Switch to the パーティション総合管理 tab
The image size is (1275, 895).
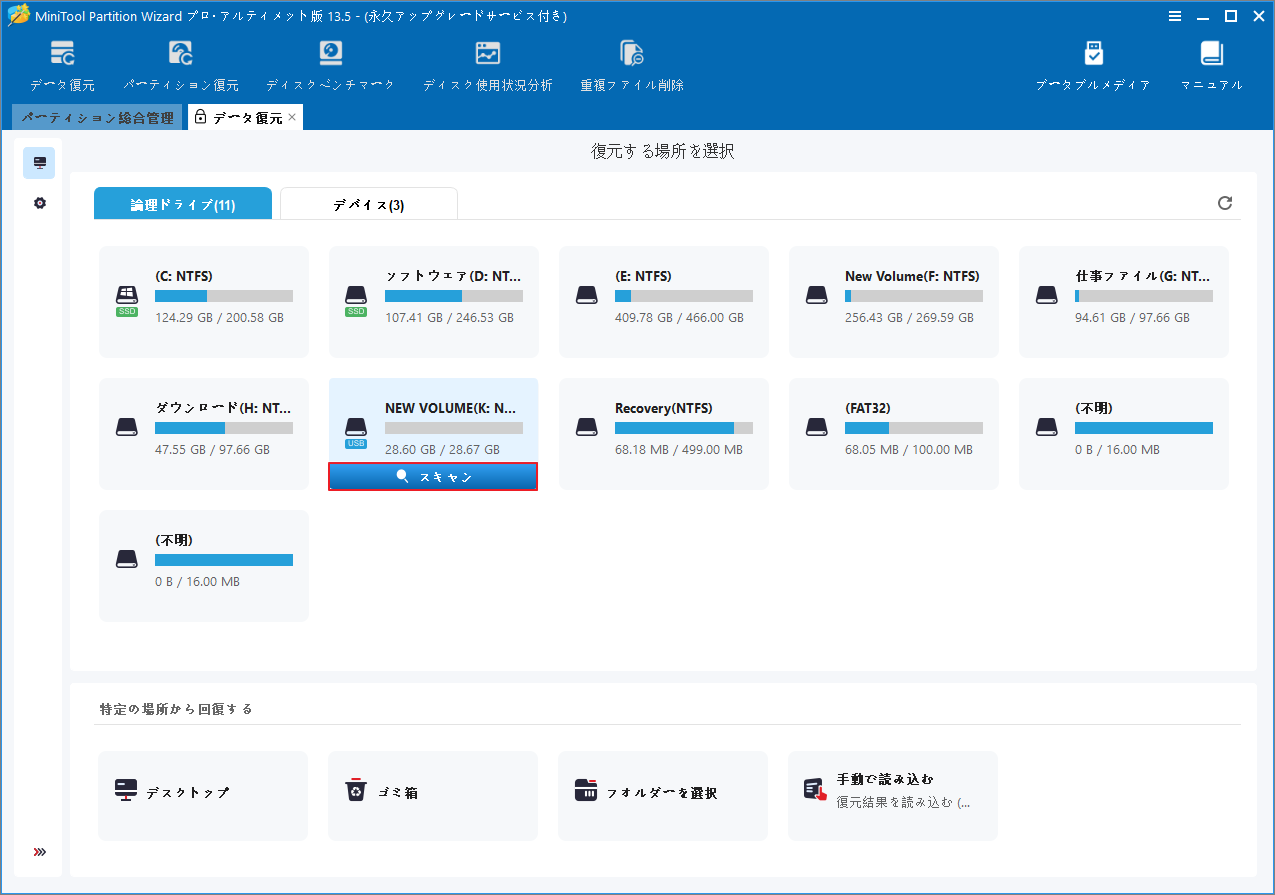click(97, 117)
